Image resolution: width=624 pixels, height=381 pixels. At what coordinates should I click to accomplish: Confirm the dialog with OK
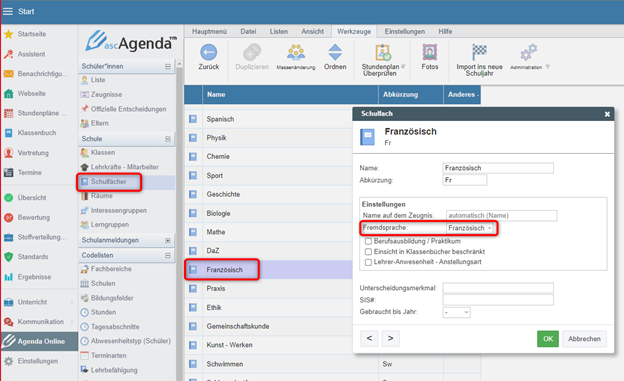548,339
